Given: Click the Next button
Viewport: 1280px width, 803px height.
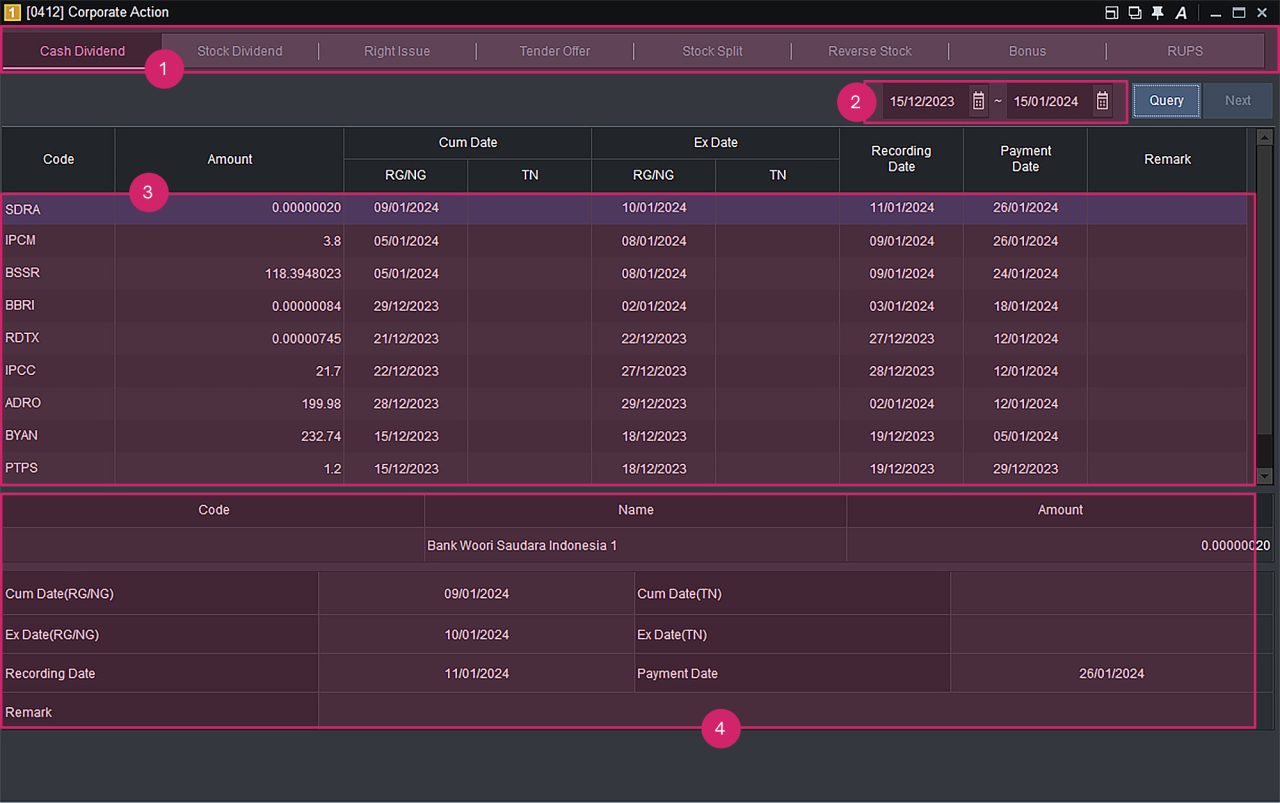Looking at the screenshot, I should point(1238,101).
